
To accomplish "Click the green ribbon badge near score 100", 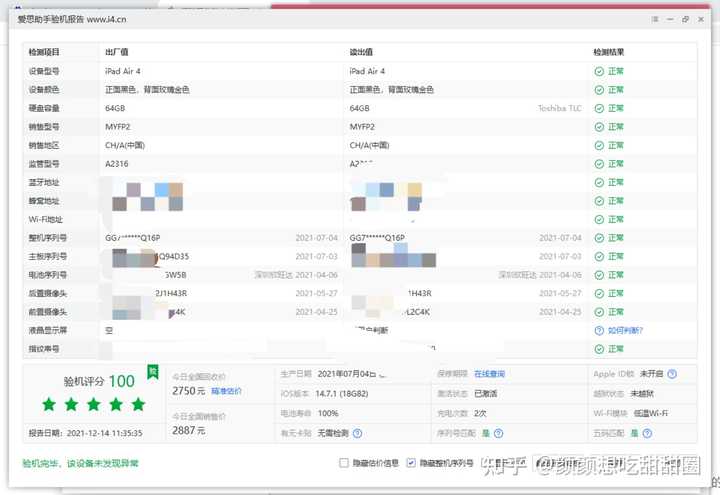I will click(x=153, y=371).
